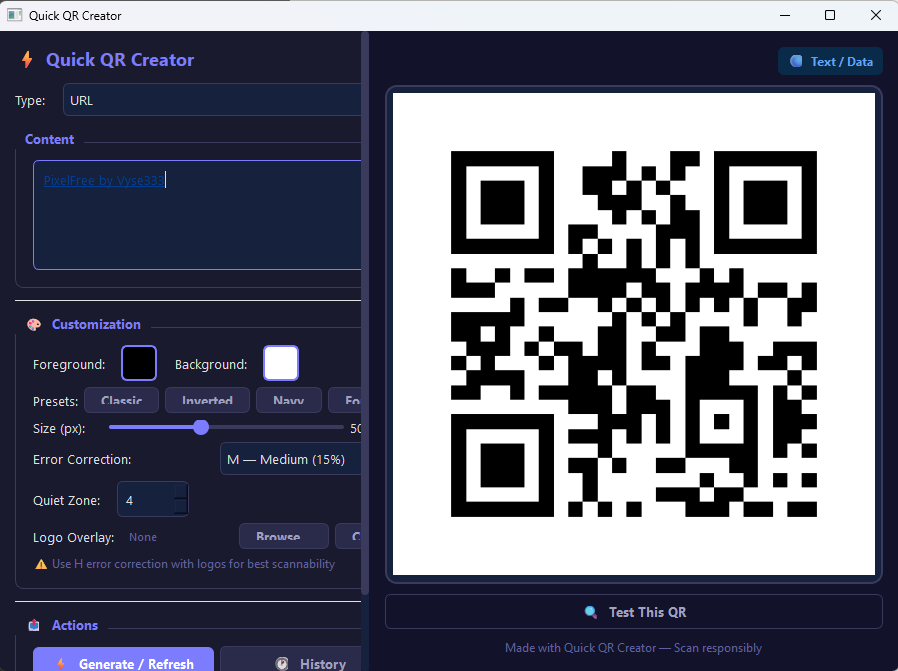
Task: Click the magnifier icon in Test This QR
Action: pos(590,612)
